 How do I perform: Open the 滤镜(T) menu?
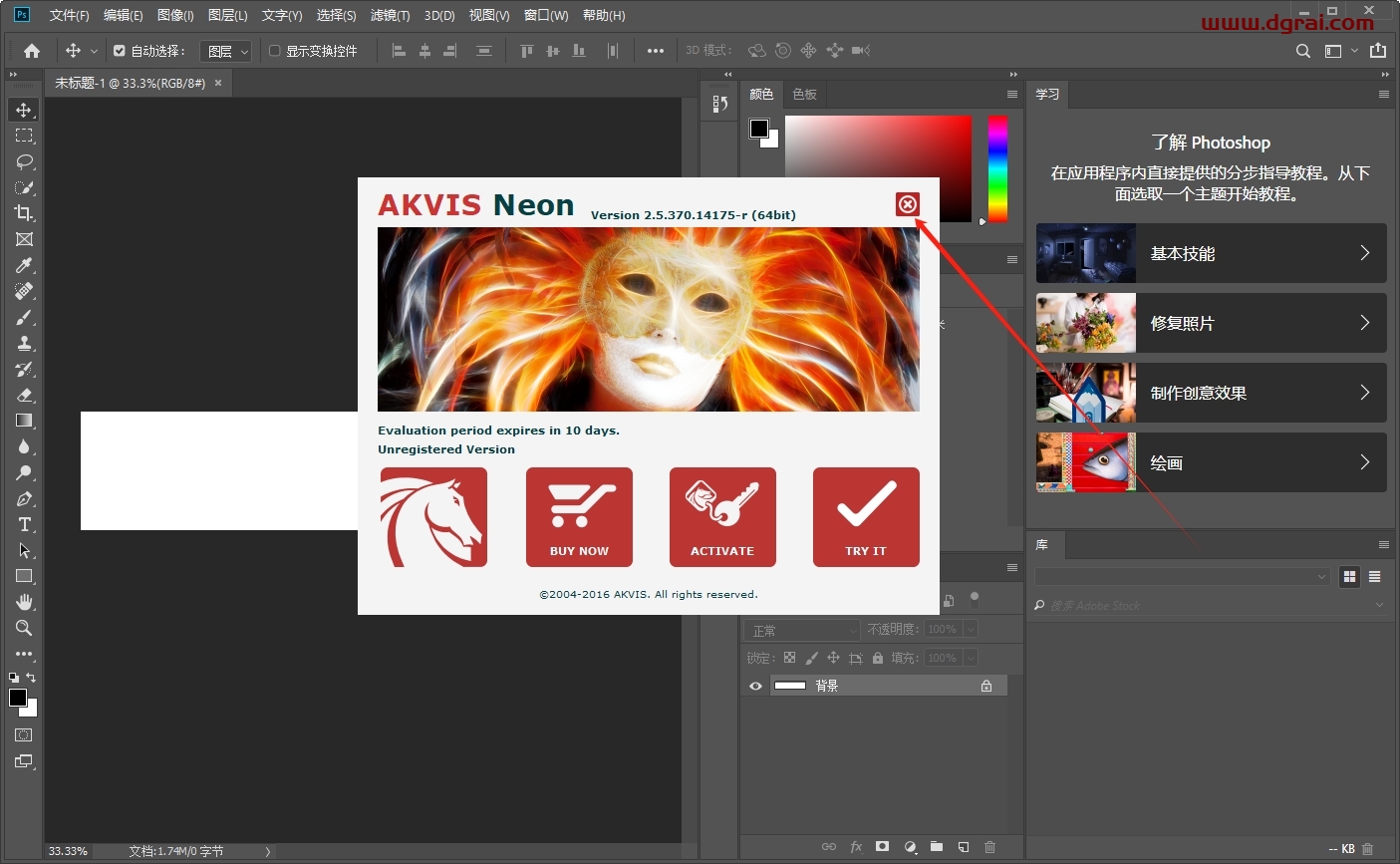point(390,15)
